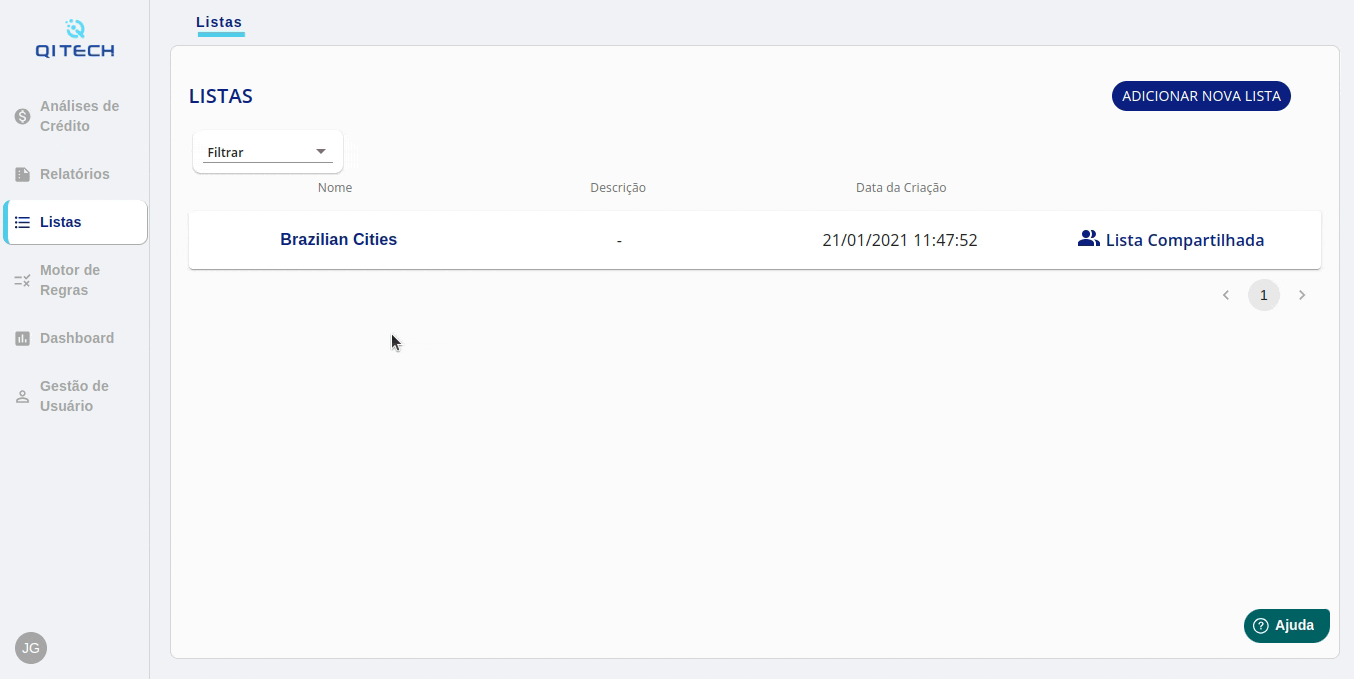Click the Gestão de Usuário person icon
The image size is (1354, 679).
(x=22, y=397)
